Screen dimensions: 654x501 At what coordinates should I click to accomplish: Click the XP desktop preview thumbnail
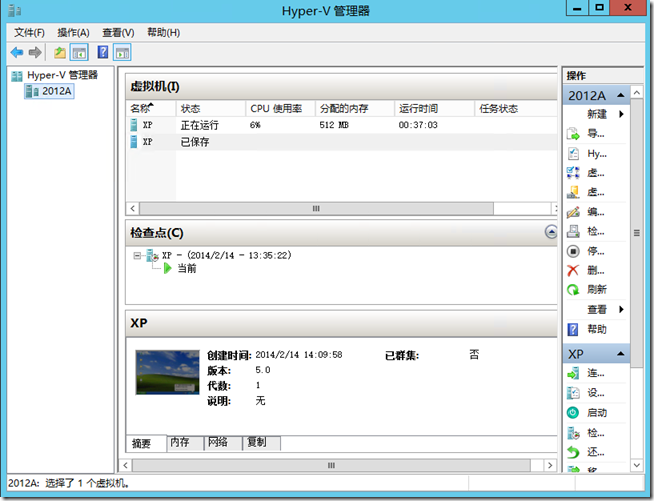[x=167, y=372]
